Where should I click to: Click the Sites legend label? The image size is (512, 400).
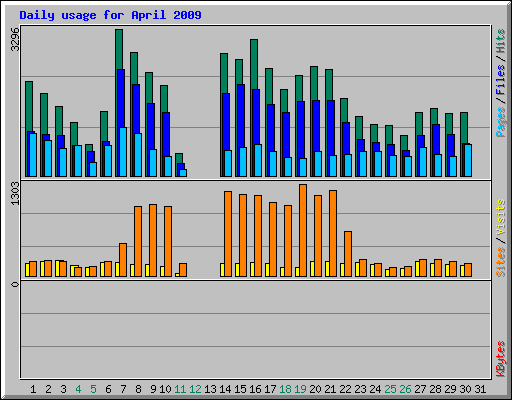[500, 262]
